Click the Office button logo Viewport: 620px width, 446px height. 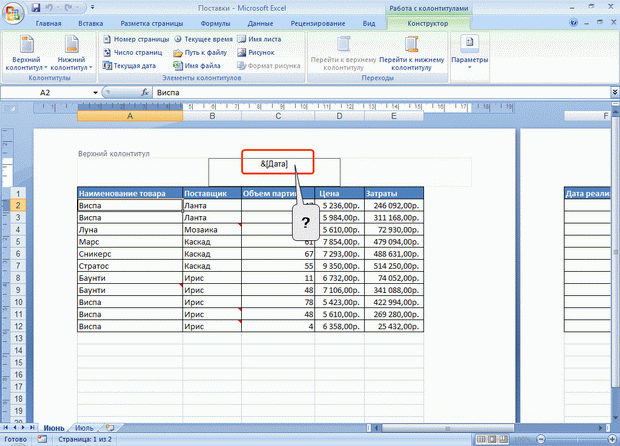coord(13,13)
